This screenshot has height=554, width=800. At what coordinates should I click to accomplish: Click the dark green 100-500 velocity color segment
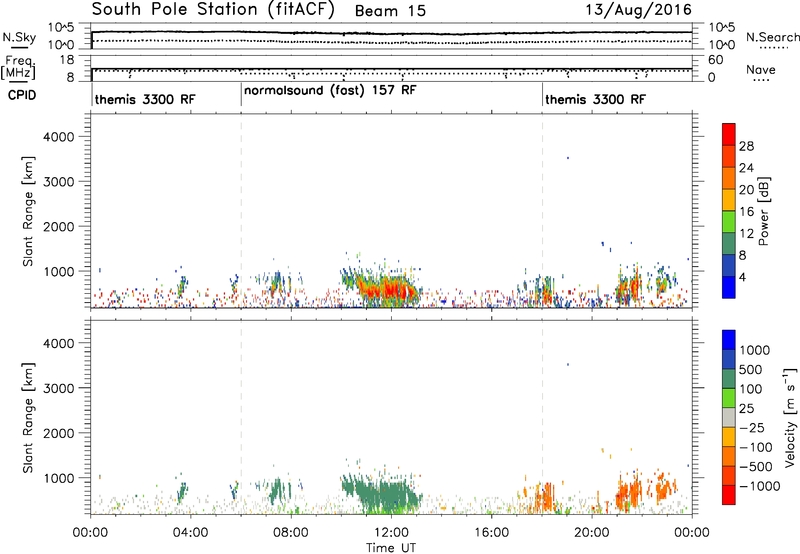[729, 379]
